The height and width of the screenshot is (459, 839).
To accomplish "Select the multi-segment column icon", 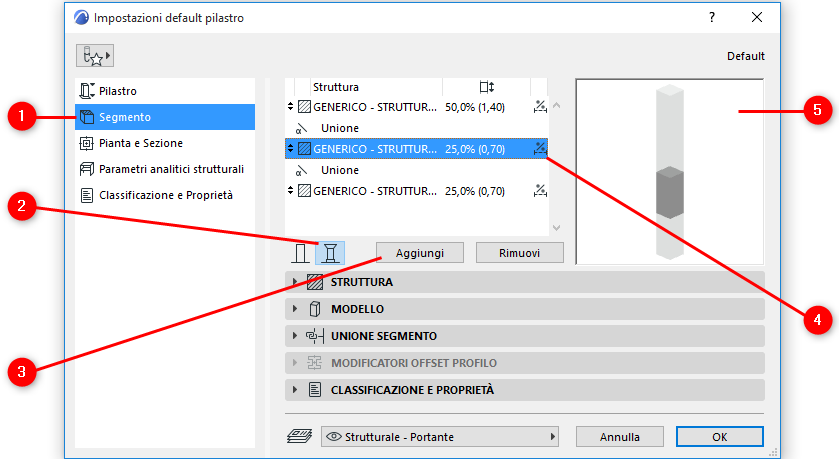I will (330, 252).
